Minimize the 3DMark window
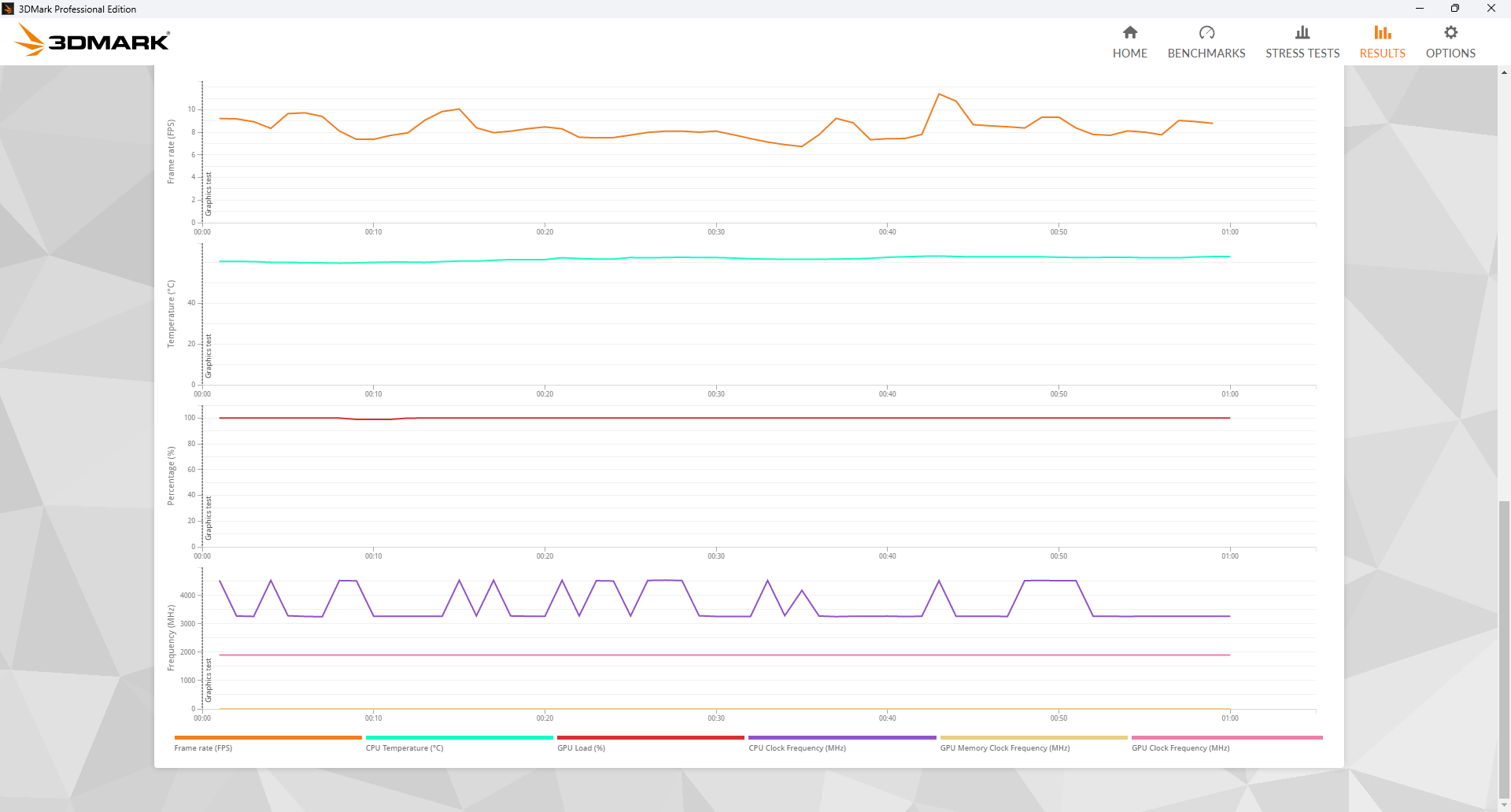Image resolution: width=1511 pixels, height=812 pixels. pyautogui.click(x=1420, y=9)
